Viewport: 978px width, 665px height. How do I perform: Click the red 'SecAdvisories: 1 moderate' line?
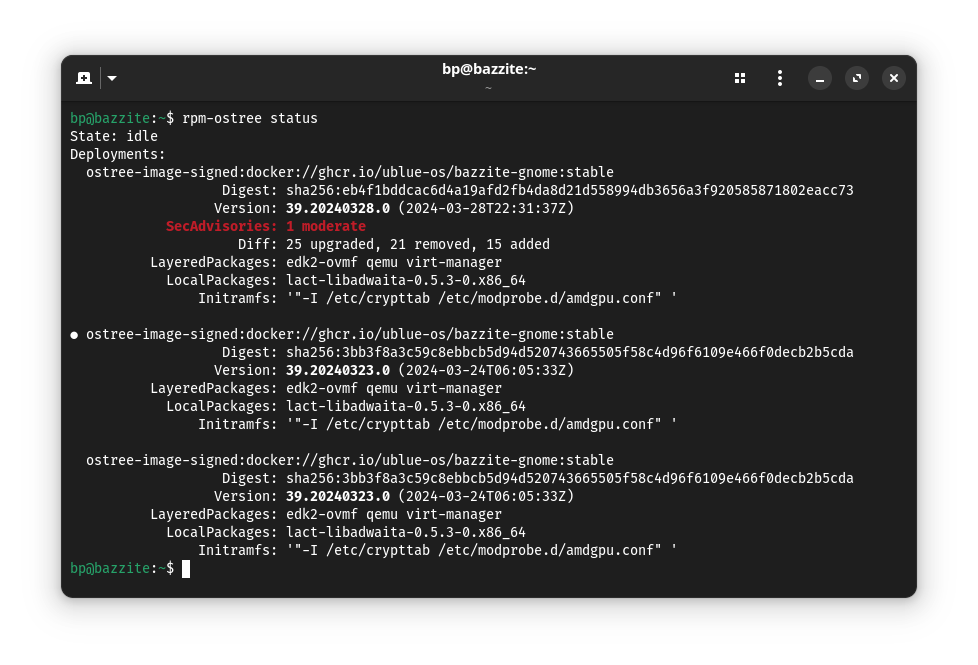[266, 226]
